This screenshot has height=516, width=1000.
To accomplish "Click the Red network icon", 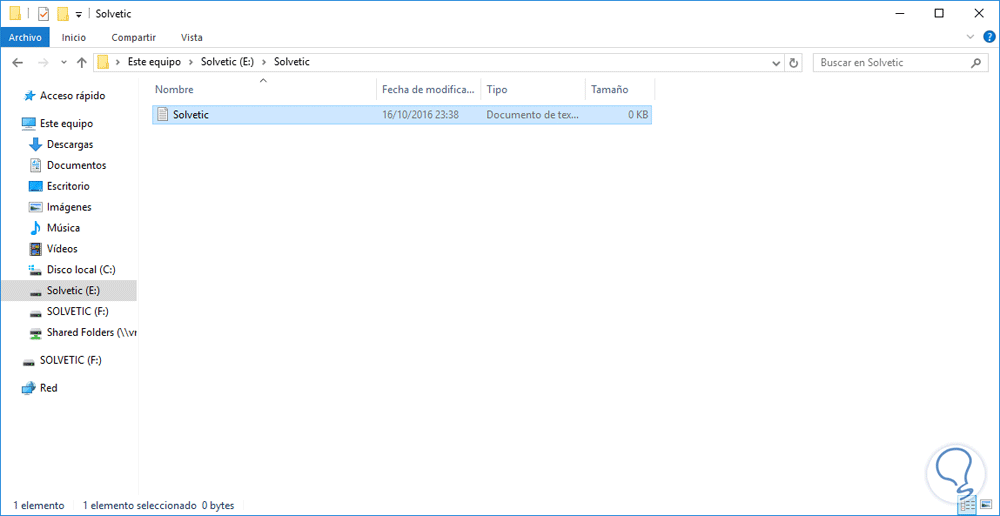I will point(29,388).
